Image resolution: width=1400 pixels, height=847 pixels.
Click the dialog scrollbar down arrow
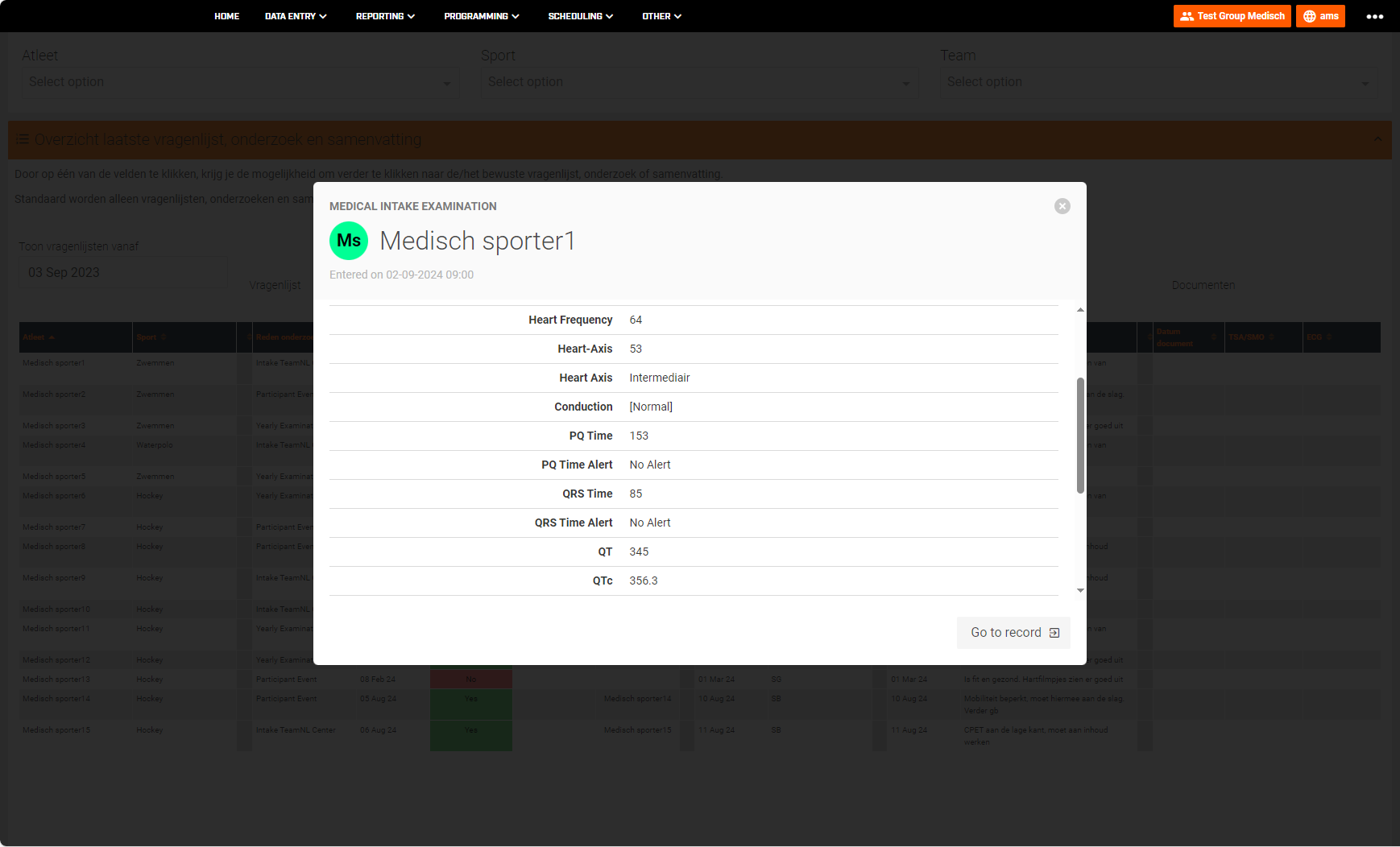pyautogui.click(x=1080, y=591)
